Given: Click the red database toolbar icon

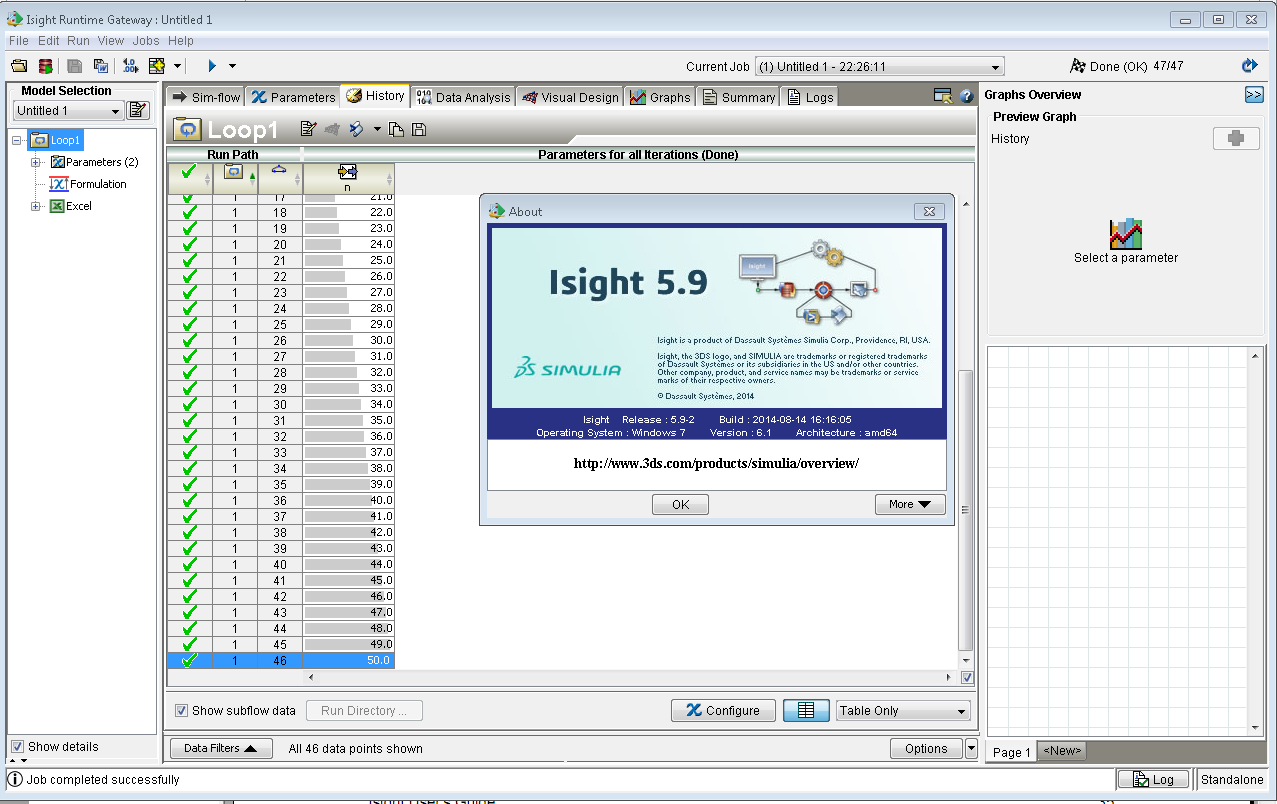Looking at the screenshot, I should click(46, 66).
